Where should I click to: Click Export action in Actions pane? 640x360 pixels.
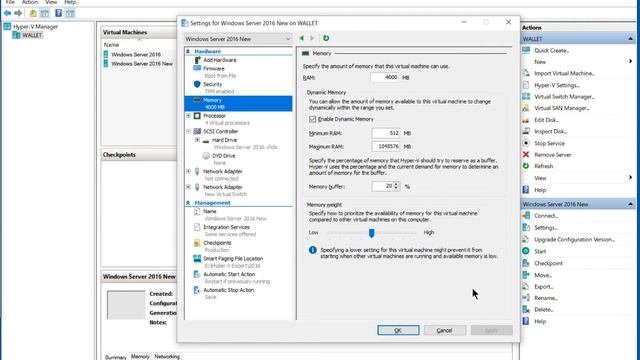[544, 287]
